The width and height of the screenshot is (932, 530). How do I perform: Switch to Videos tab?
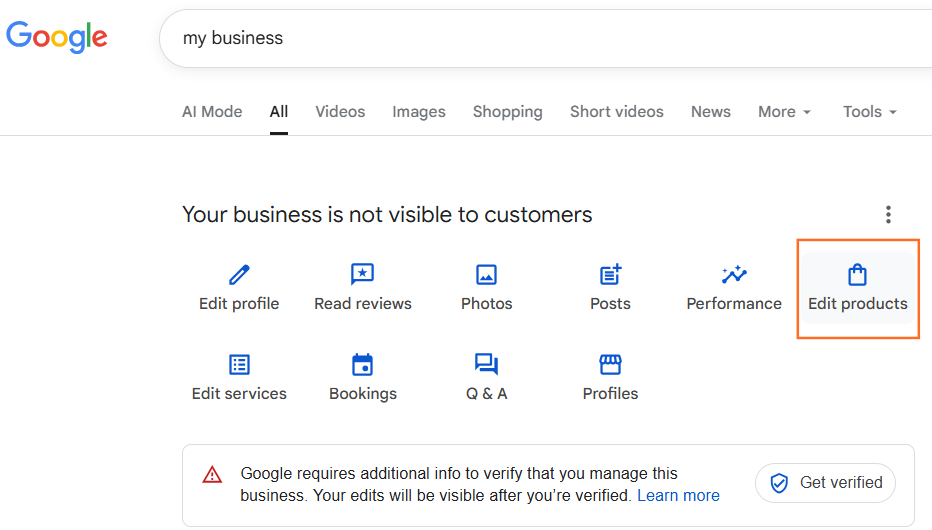340,112
